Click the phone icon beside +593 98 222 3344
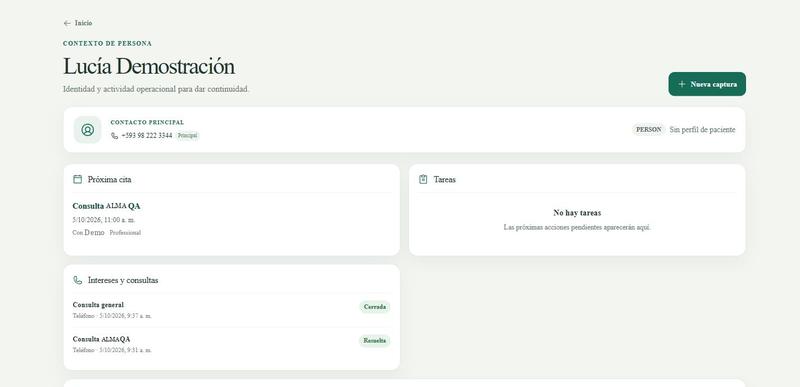Viewport: 800px width, 387px height. click(x=114, y=136)
